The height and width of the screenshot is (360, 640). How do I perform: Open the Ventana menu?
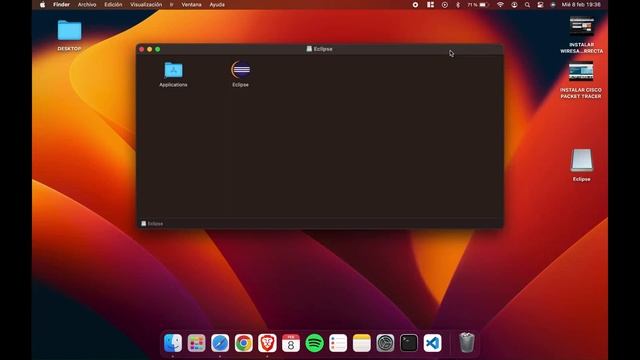click(191, 4)
